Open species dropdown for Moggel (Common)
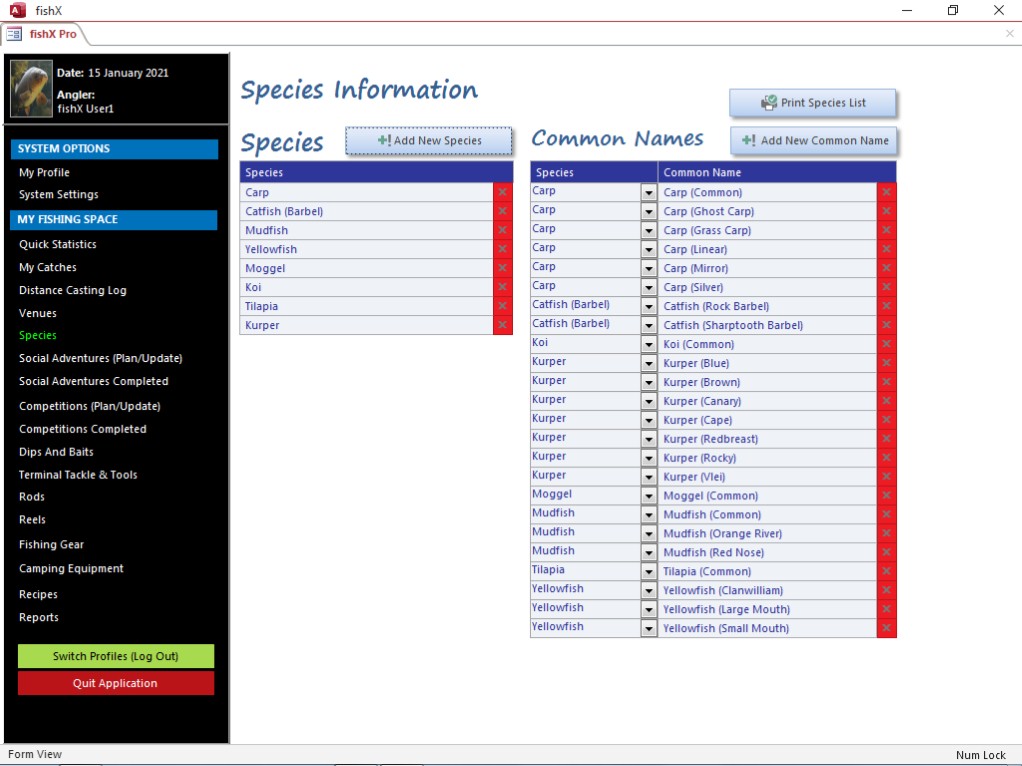Screen dimensions: 1022x766 (x=648, y=495)
